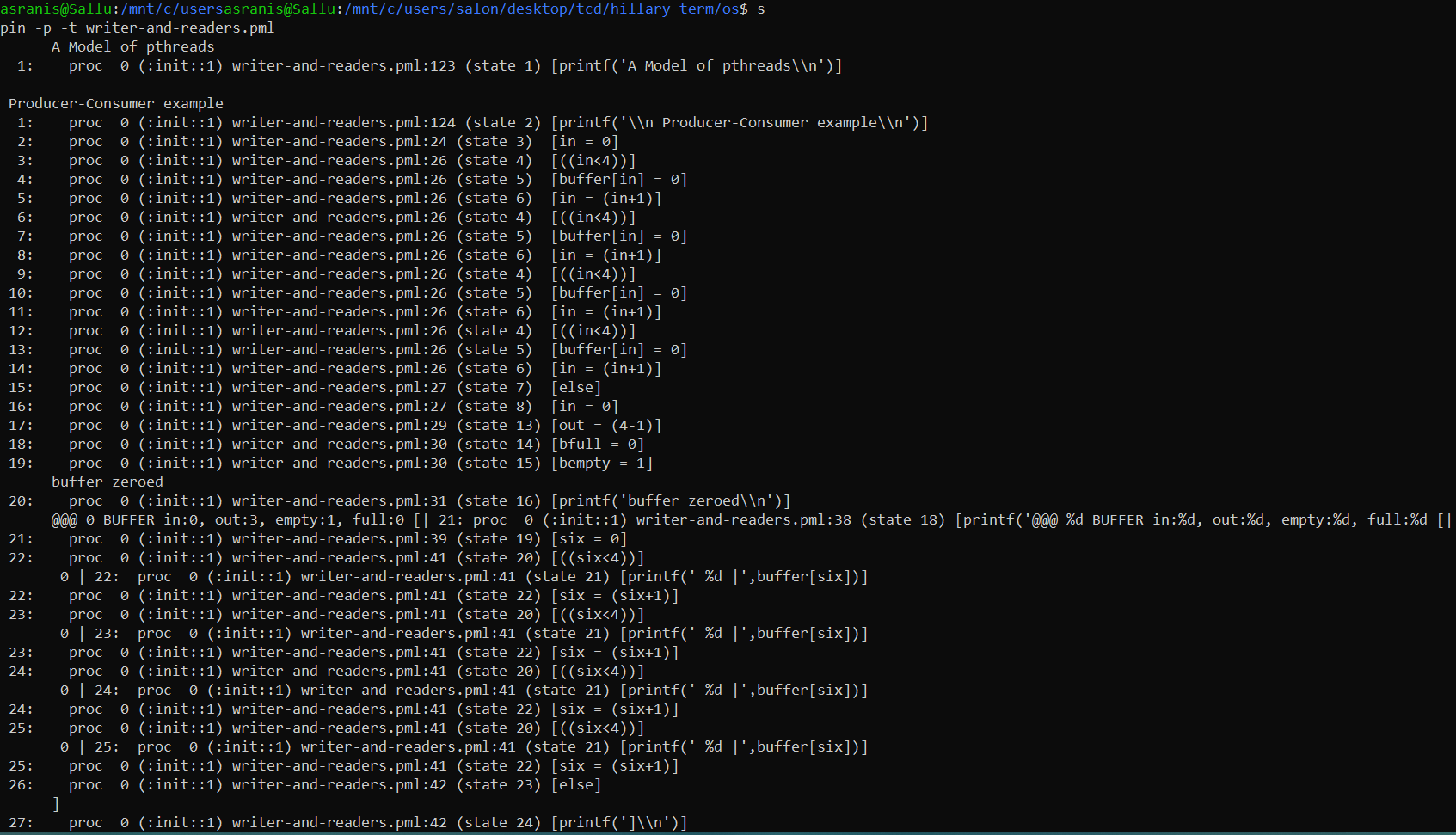Screen dimensions: 1456x835
Task: Click [bempty = 1] on step 19
Action: [x=602, y=463]
